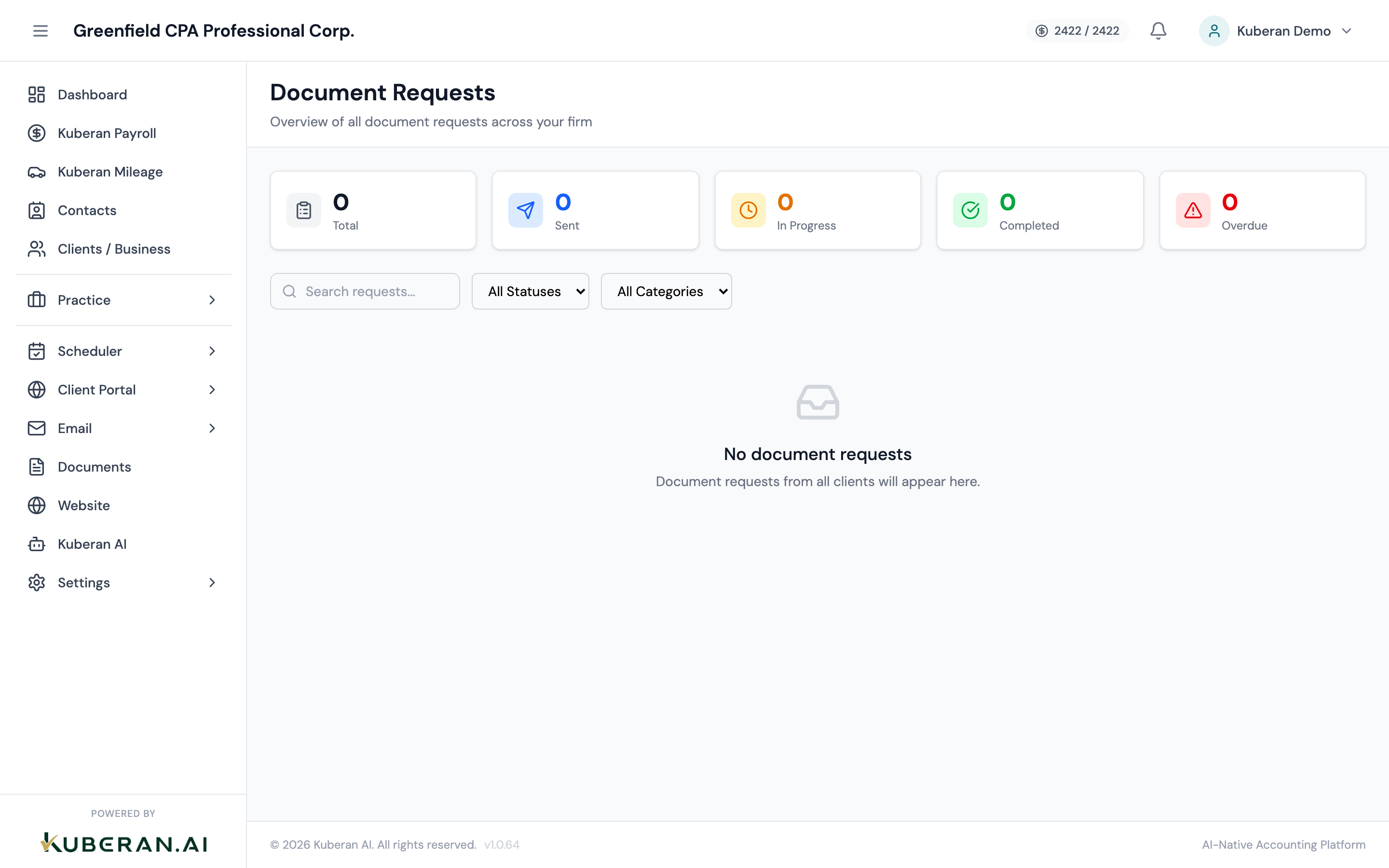Screen dimensions: 1389x868
Task: Expand the Email submenu chevron
Action: point(212,428)
